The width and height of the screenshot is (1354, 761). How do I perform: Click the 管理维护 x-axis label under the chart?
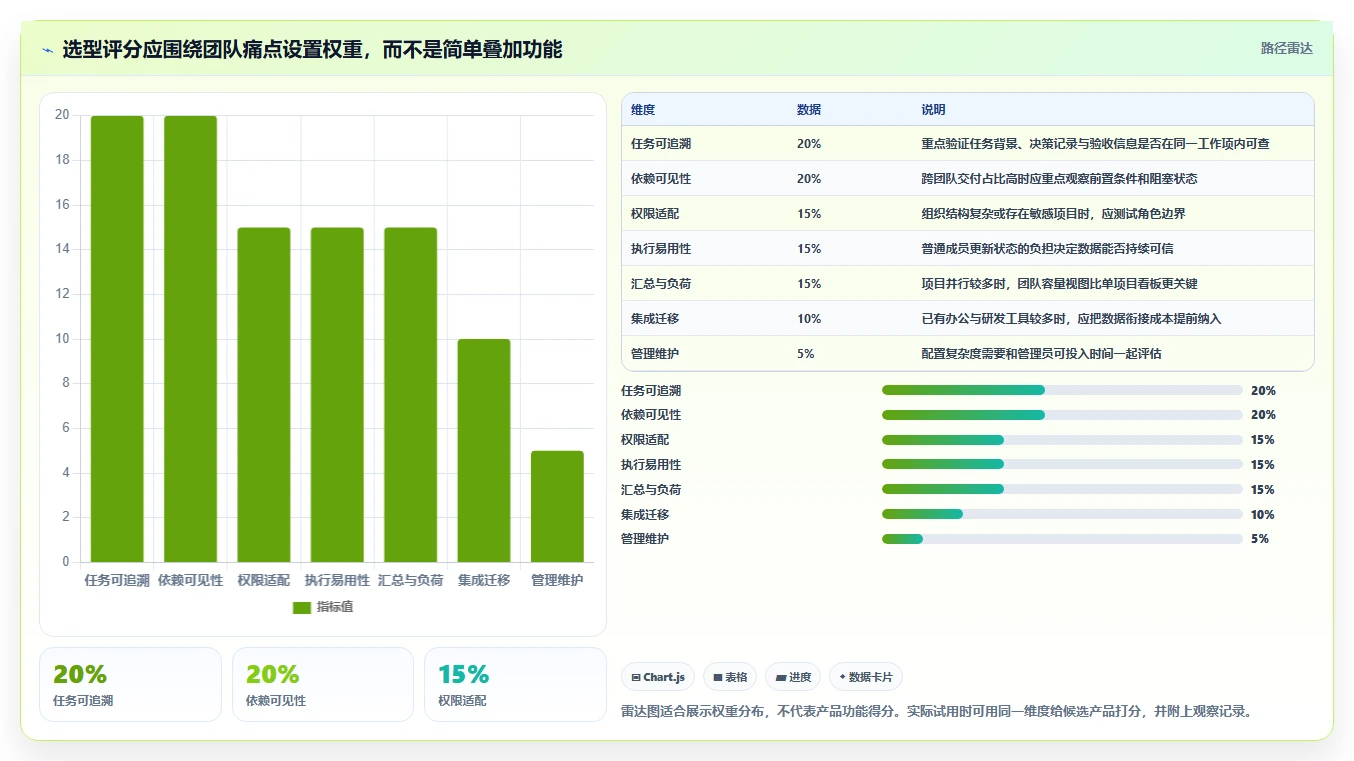click(x=557, y=580)
